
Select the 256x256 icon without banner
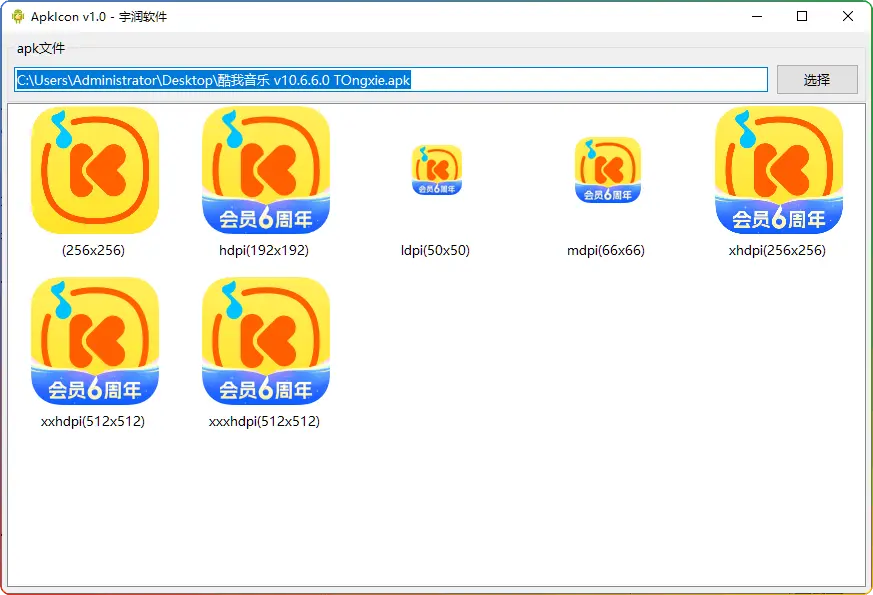coord(95,170)
